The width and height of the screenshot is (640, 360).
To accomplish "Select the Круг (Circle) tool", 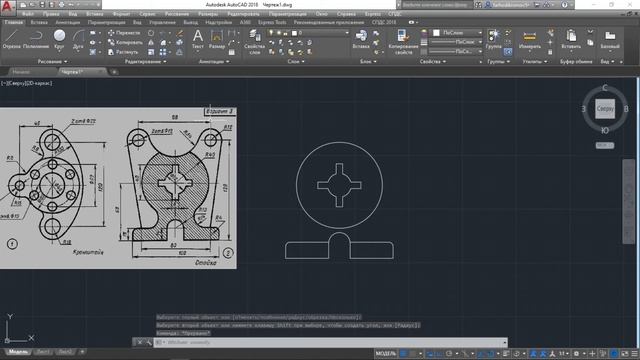I will tap(59, 39).
